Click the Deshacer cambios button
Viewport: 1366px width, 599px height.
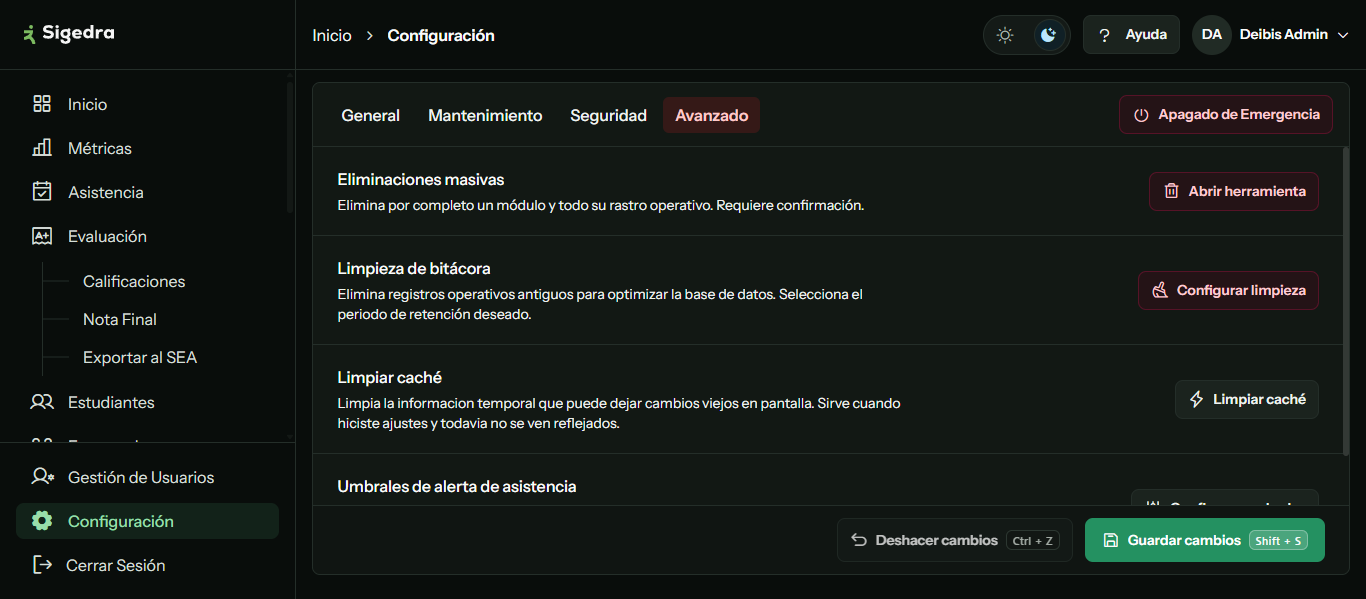[x=955, y=540]
